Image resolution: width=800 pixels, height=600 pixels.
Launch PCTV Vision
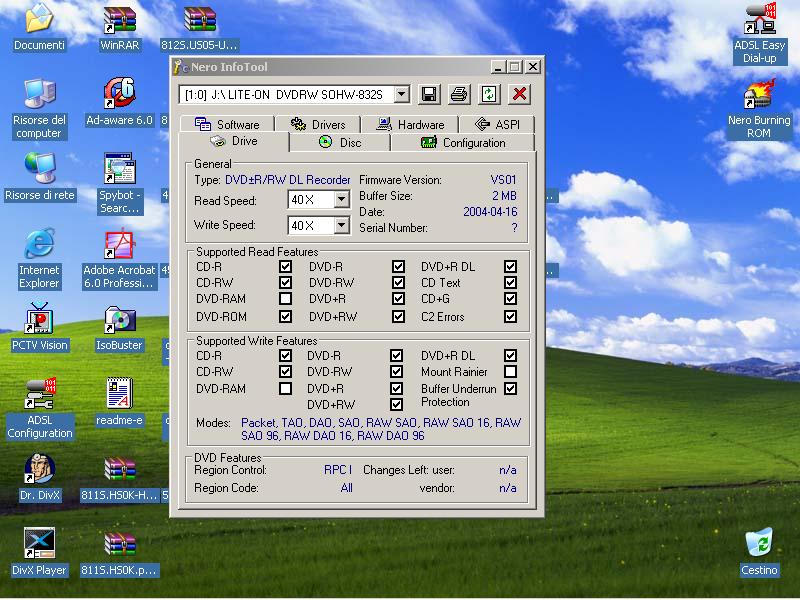click(39, 327)
